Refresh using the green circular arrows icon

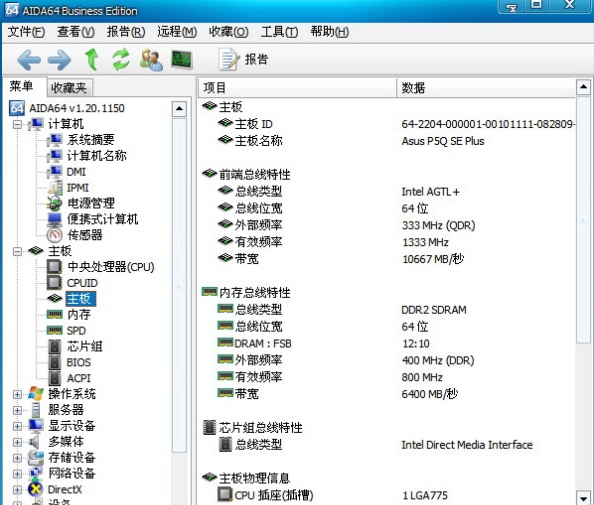(121, 59)
